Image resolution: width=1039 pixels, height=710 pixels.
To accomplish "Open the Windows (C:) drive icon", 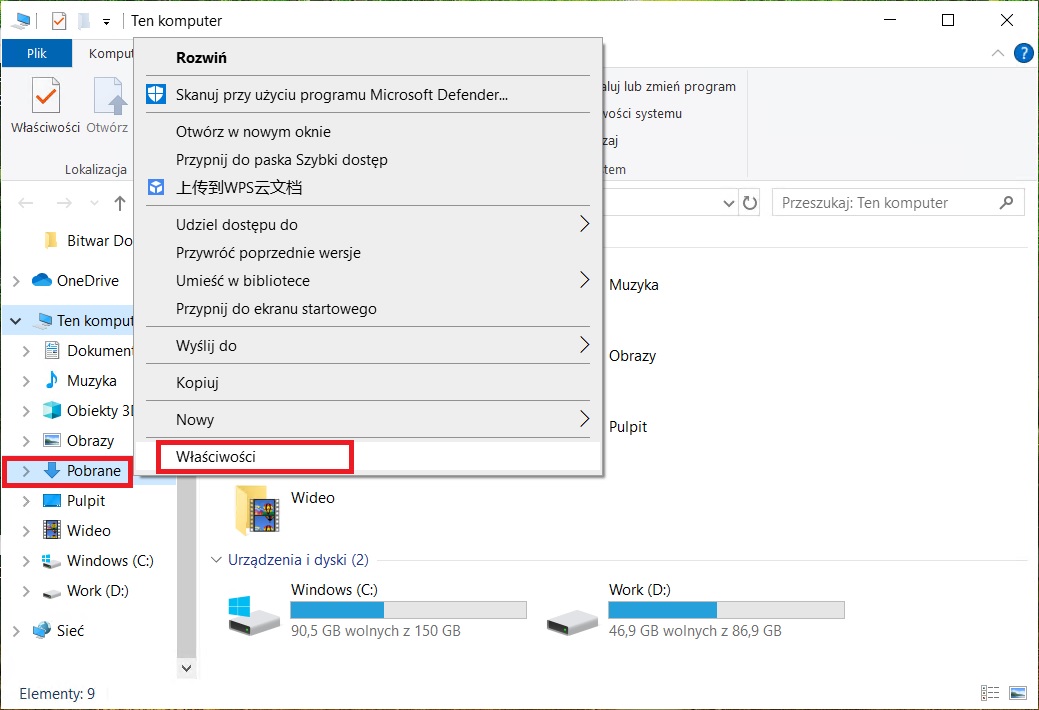I will (x=254, y=614).
